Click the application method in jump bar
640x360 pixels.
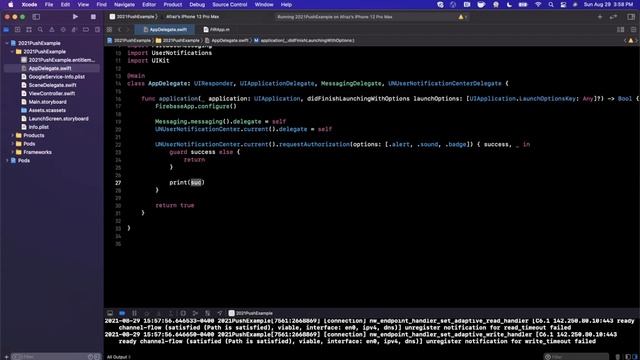coord(304,40)
